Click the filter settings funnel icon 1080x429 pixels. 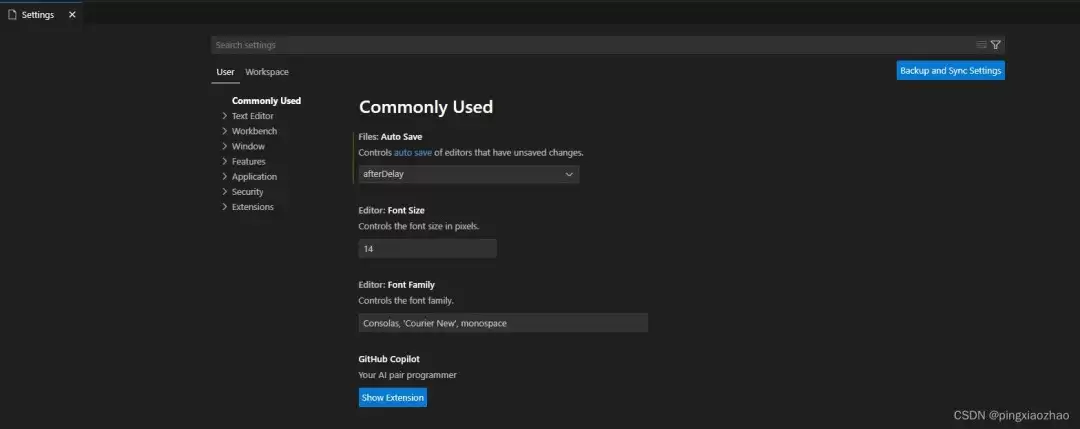995,45
